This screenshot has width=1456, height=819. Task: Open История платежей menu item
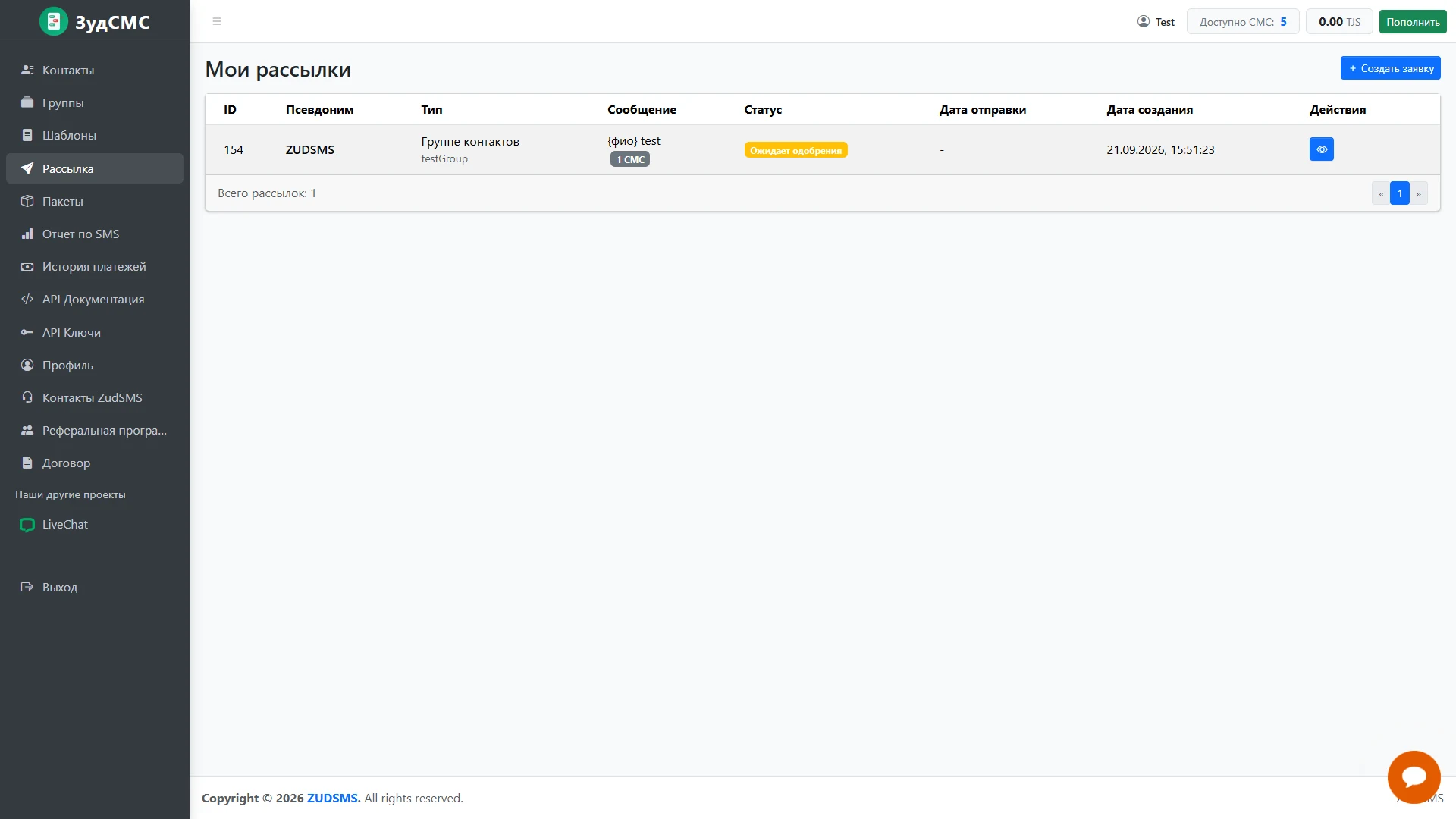(x=95, y=266)
